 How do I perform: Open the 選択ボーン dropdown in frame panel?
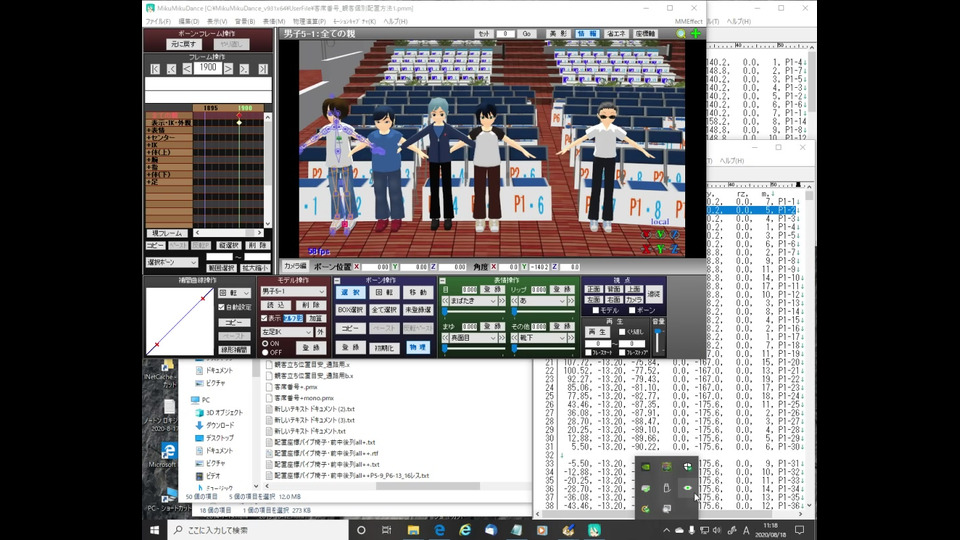171,263
